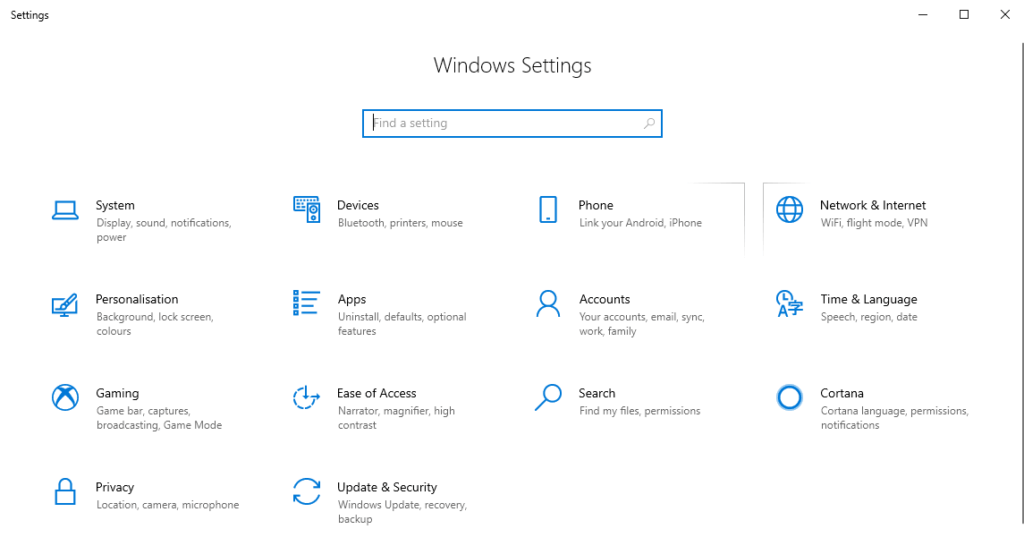Click the Ease of Access icon
This screenshot has height=546, width=1024.
(306, 397)
